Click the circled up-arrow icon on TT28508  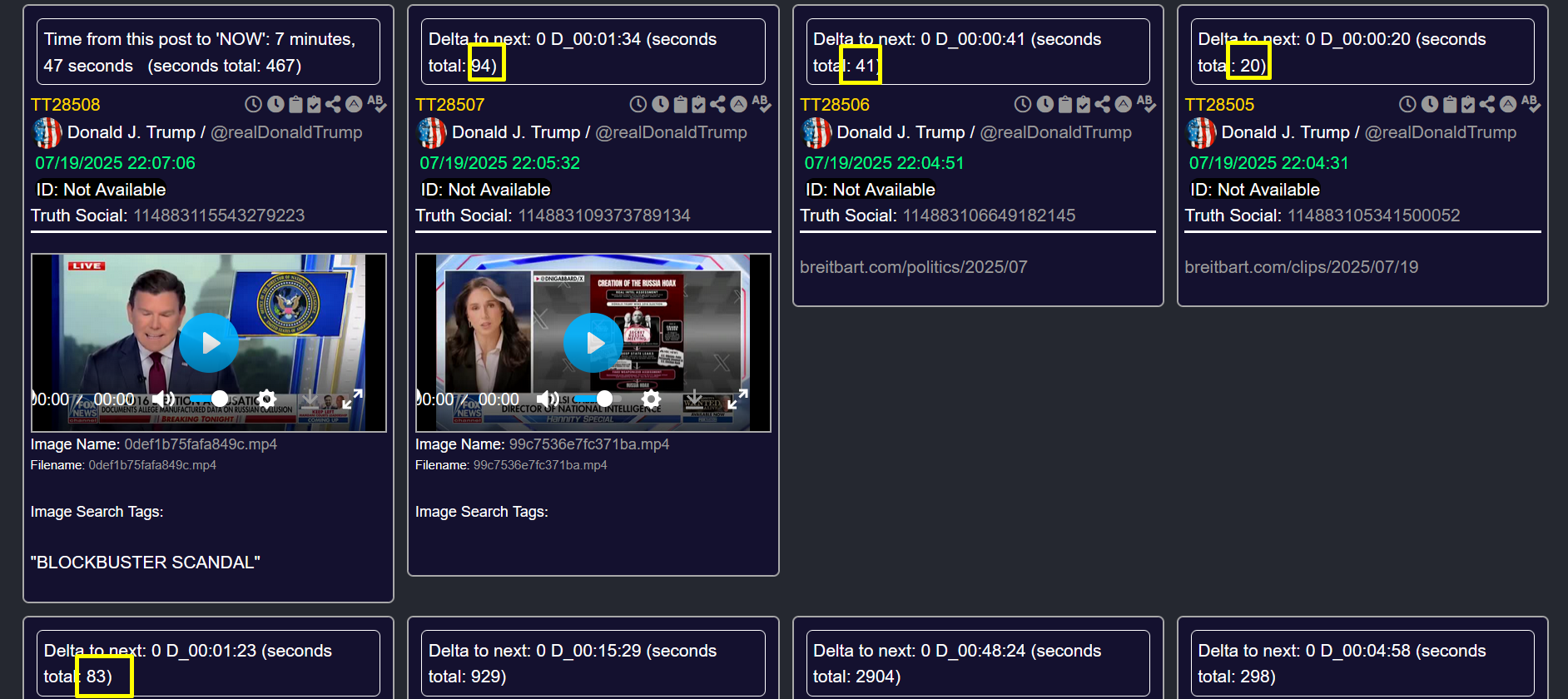(354, 104)
